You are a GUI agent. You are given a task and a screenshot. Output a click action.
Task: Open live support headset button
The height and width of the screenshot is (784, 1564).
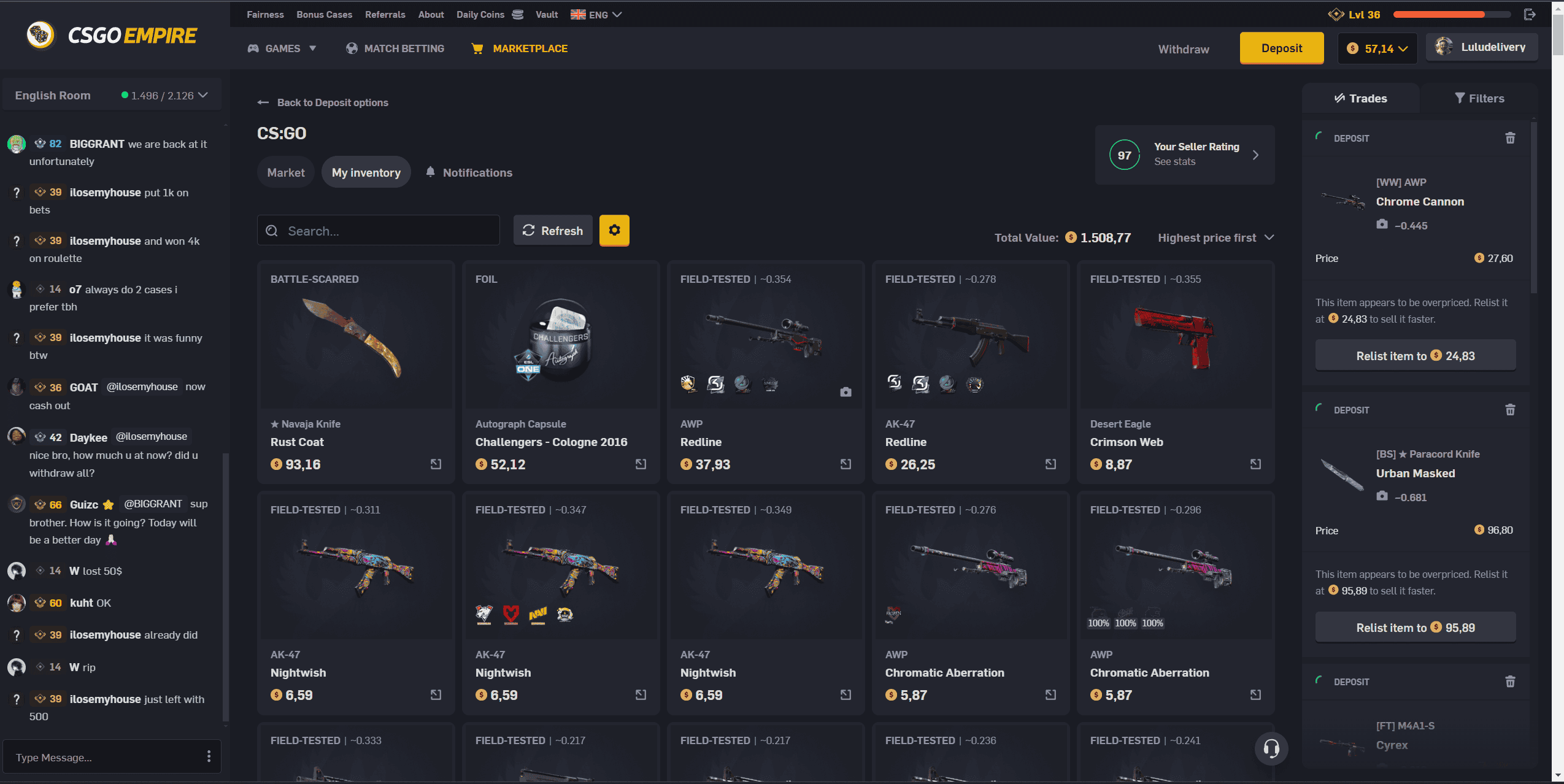point(1271,748)
